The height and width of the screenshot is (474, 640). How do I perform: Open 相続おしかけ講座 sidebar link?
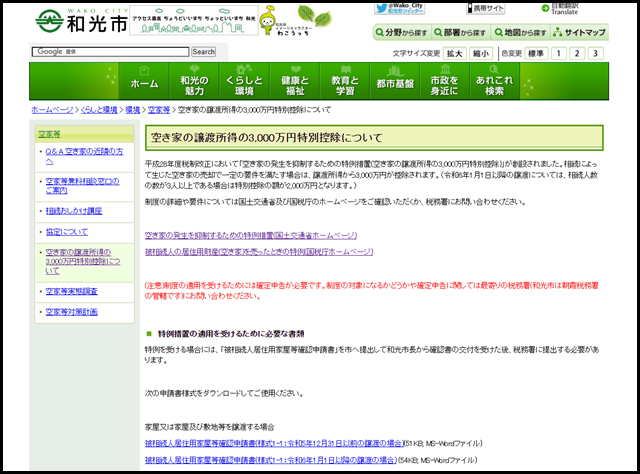(74, 211)
